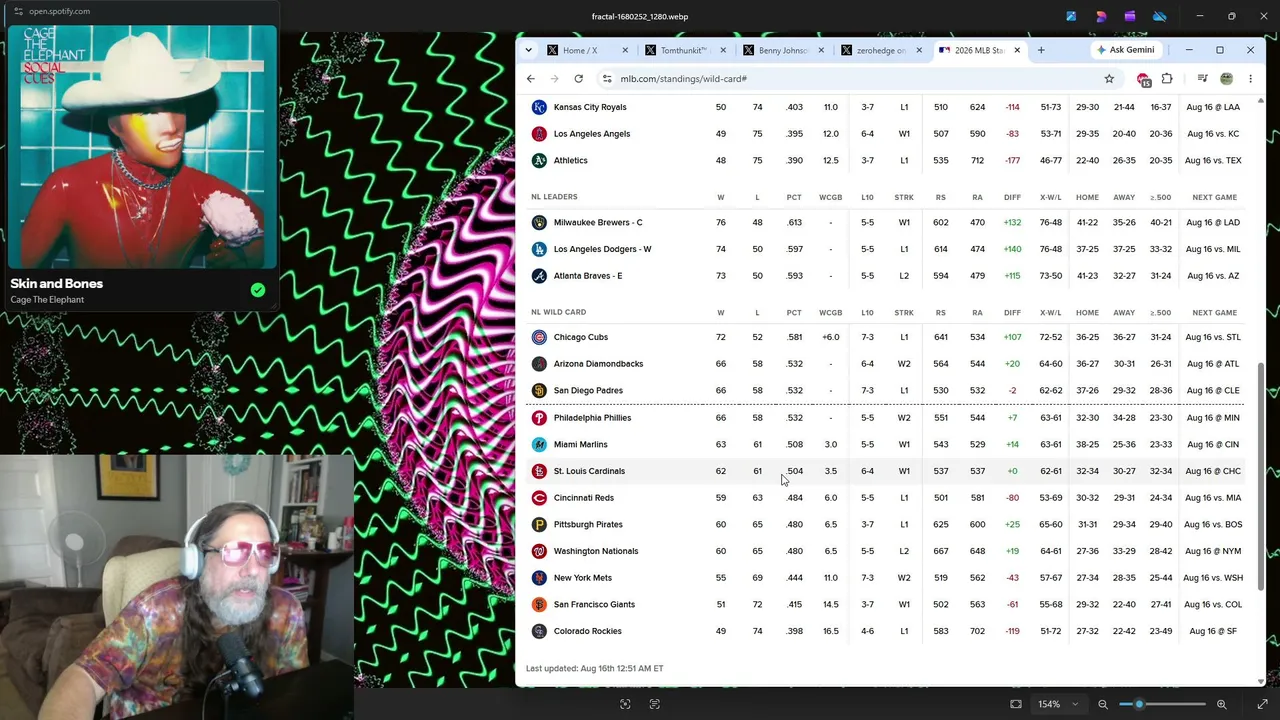Click fit-to-window icon in Photos bottom bar
Screen dimensions: 1280x720
(1016, 704)
